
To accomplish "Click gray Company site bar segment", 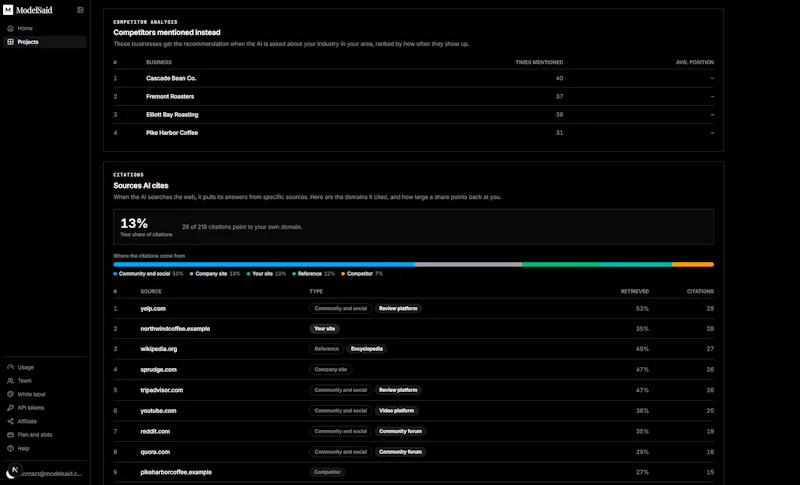I will coord(468,265).
